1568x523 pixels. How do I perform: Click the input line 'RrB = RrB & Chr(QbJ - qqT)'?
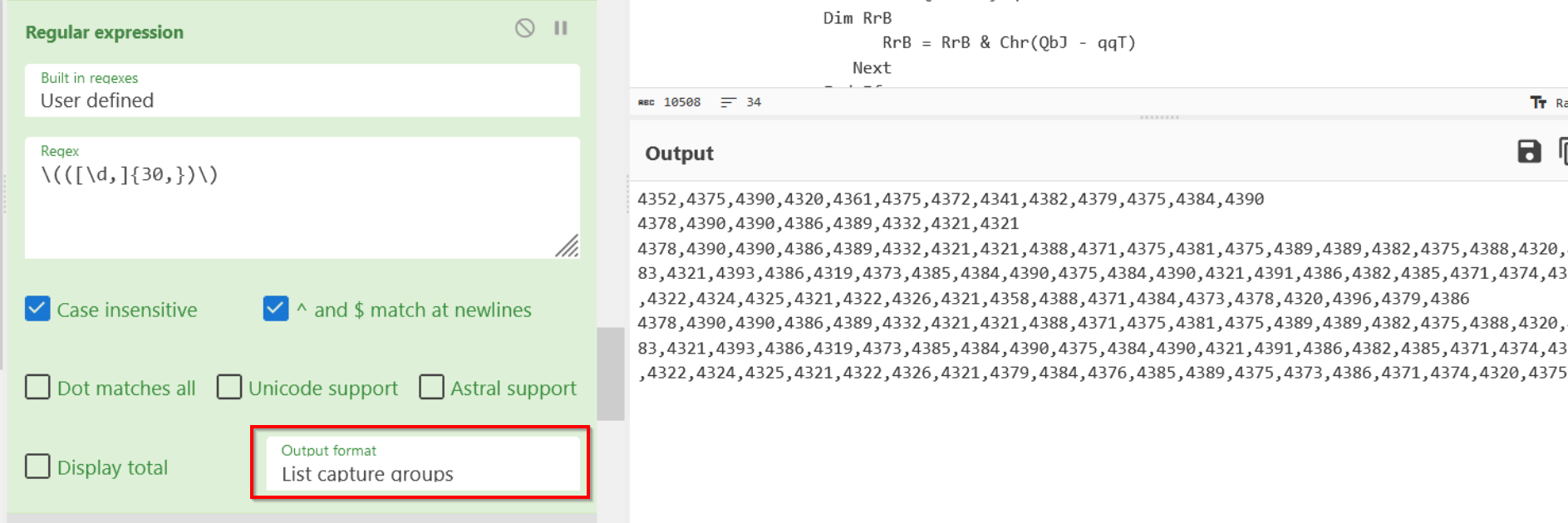click(x=1009, y=42)
